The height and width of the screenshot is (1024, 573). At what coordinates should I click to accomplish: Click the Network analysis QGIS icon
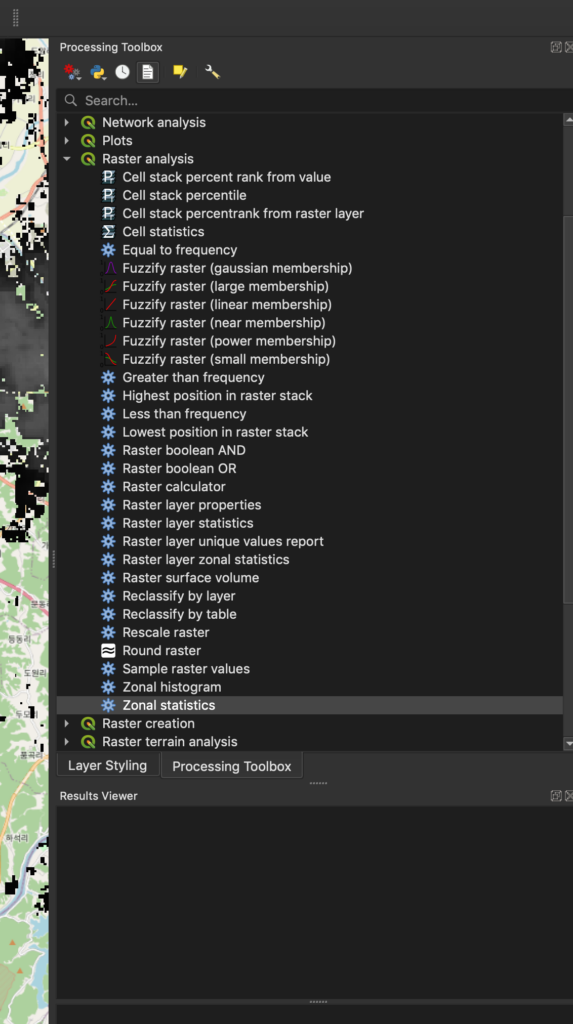tap(88, 122)
